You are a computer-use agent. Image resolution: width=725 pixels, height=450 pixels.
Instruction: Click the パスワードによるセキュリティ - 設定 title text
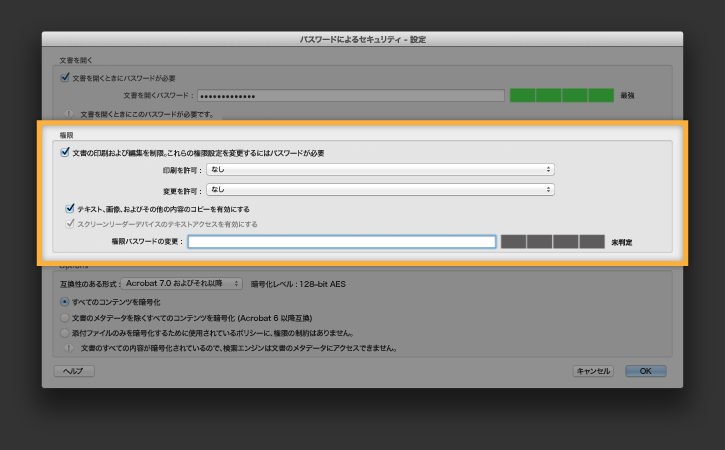click(362, 39)
